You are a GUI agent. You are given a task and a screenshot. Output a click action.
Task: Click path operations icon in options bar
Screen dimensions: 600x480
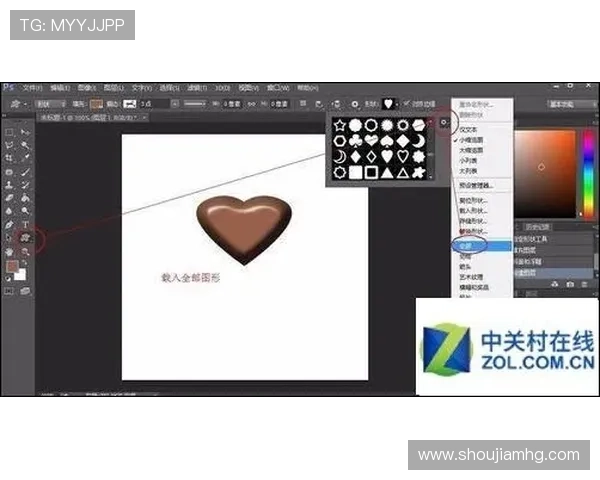303,104
